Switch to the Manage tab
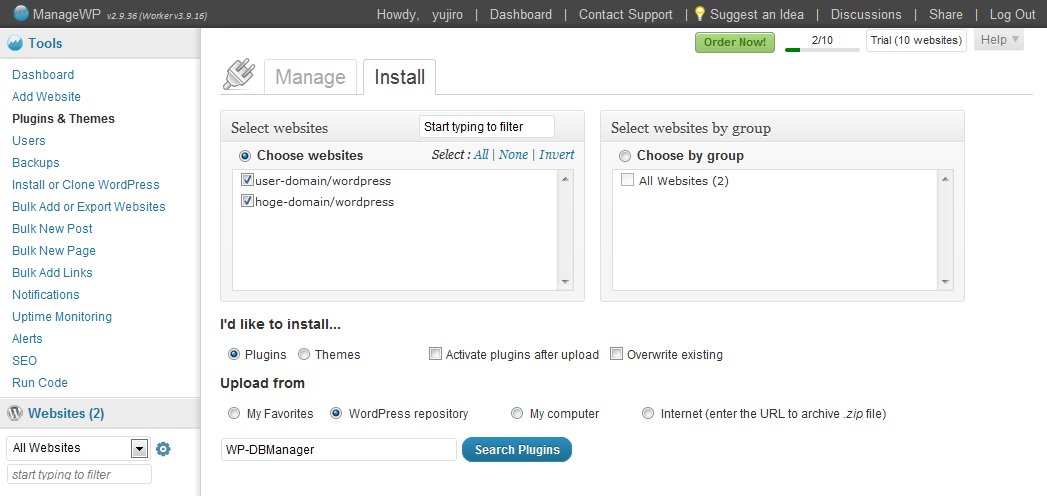Viewport: 1047px width, 496px height. (x=310, y=77)
